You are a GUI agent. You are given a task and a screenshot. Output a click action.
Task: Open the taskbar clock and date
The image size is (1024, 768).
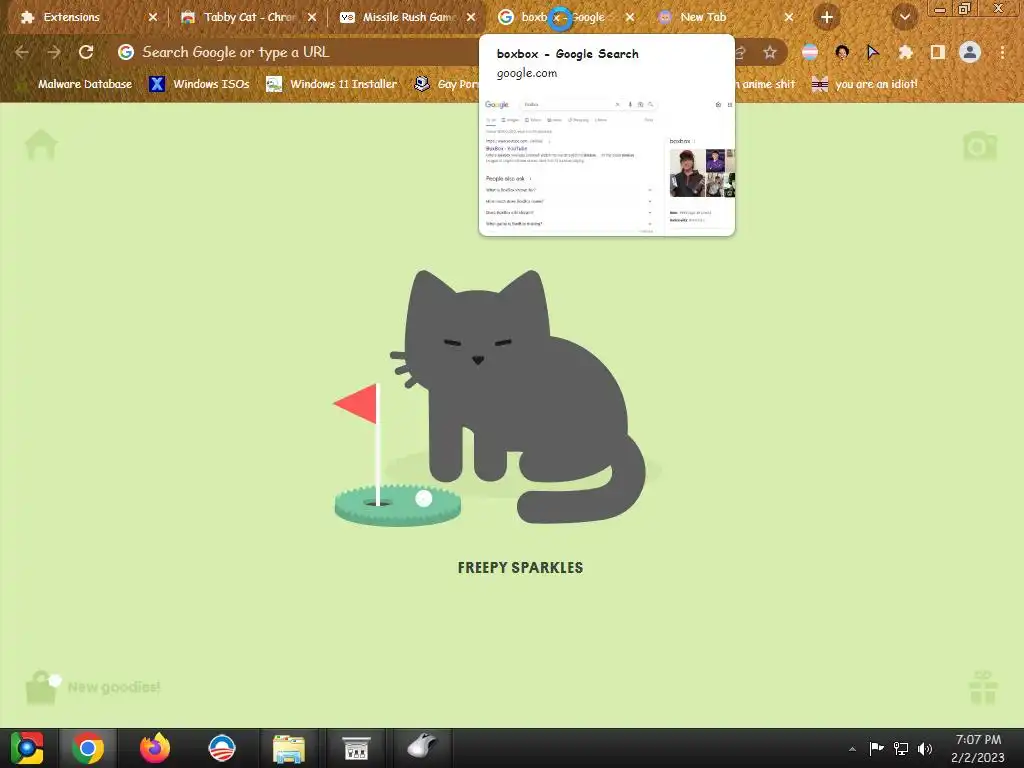(x=978, y=748)
